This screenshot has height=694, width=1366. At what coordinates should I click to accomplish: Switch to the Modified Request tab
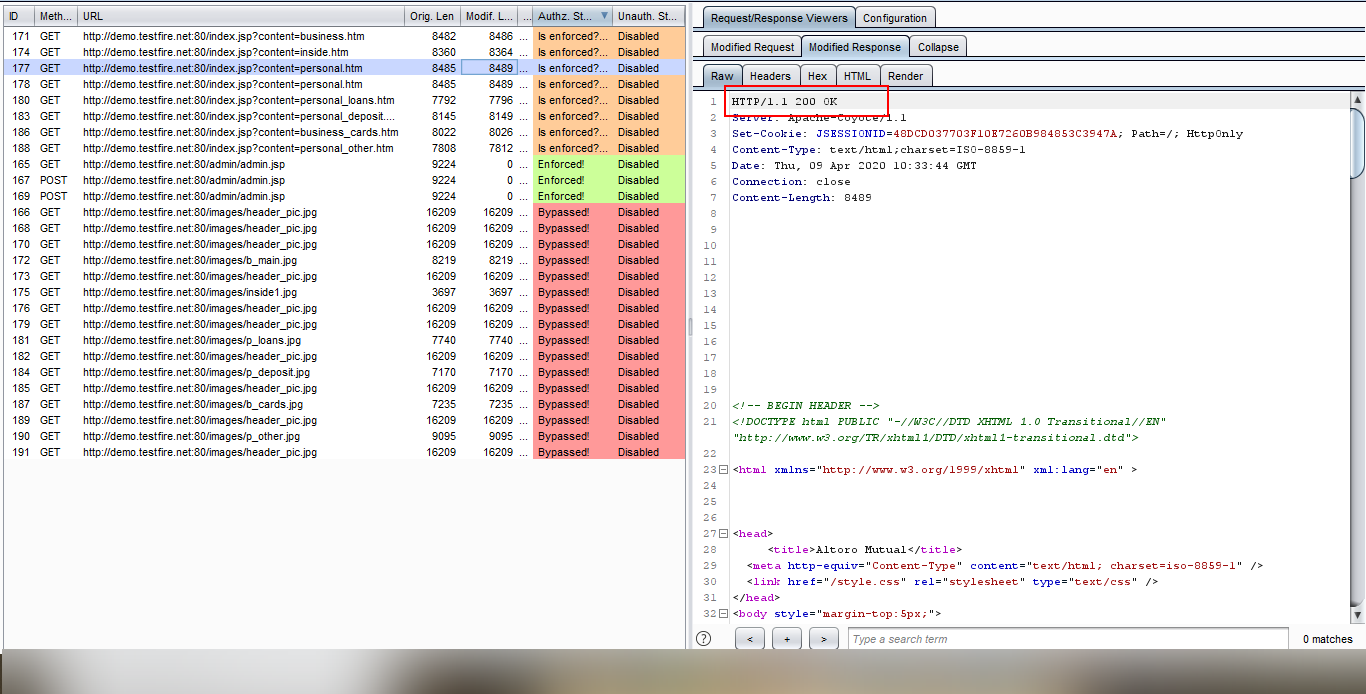coord(752,47)
